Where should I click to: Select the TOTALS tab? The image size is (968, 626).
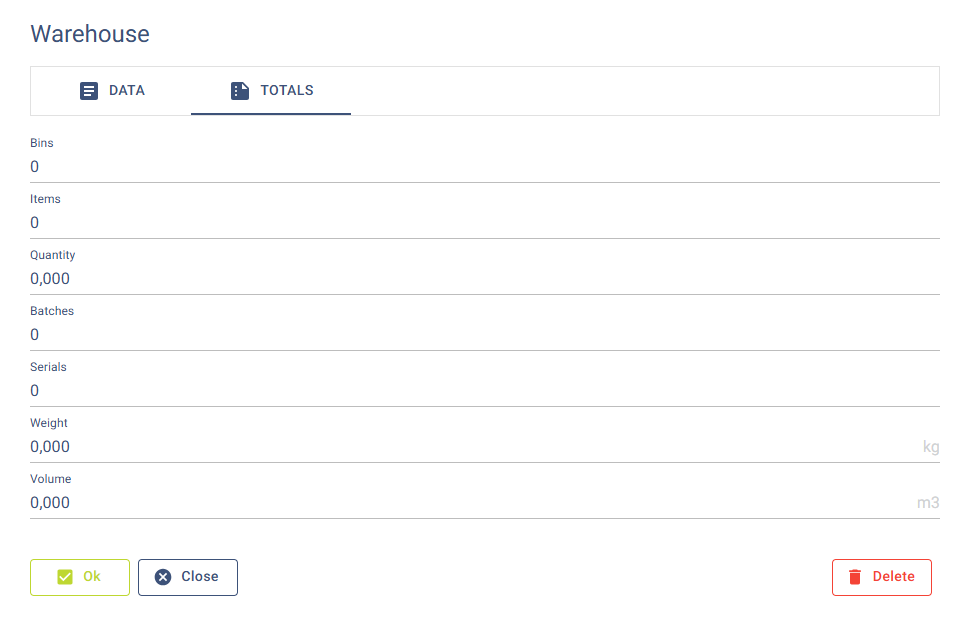pos(271,91)
